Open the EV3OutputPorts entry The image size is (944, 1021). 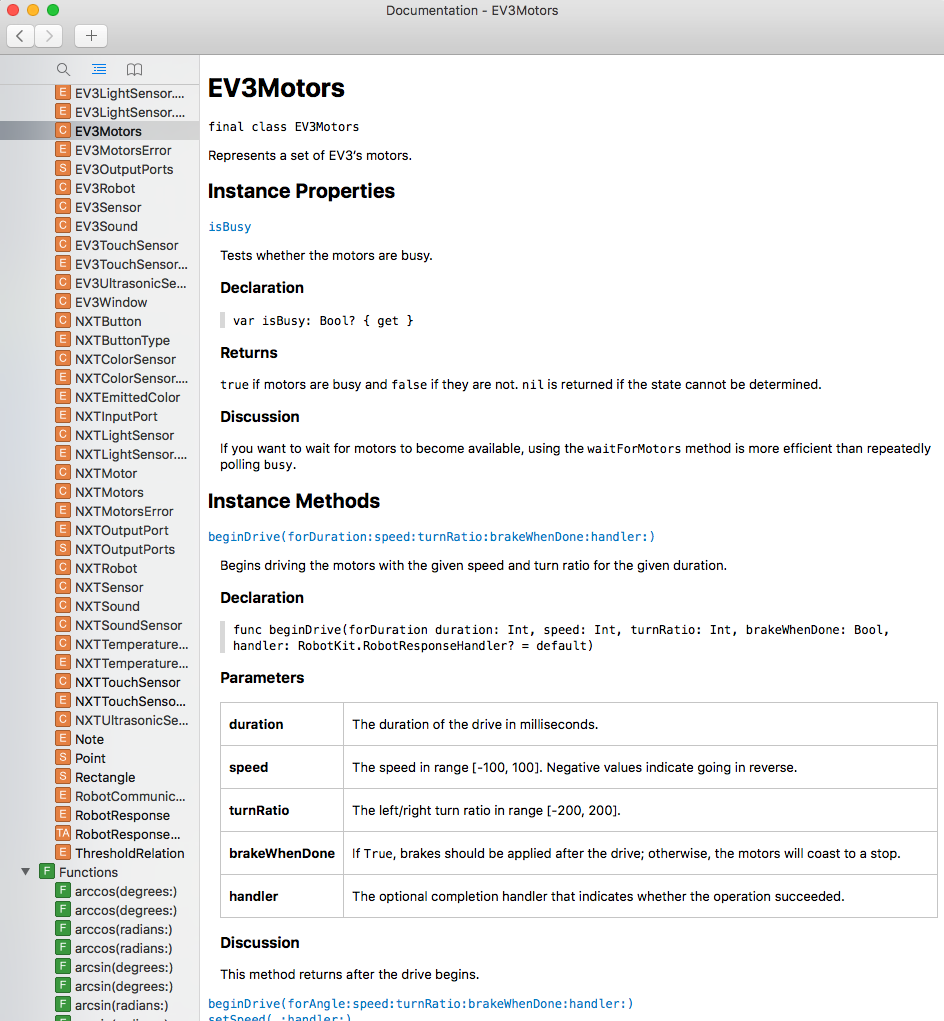point(124,169)
